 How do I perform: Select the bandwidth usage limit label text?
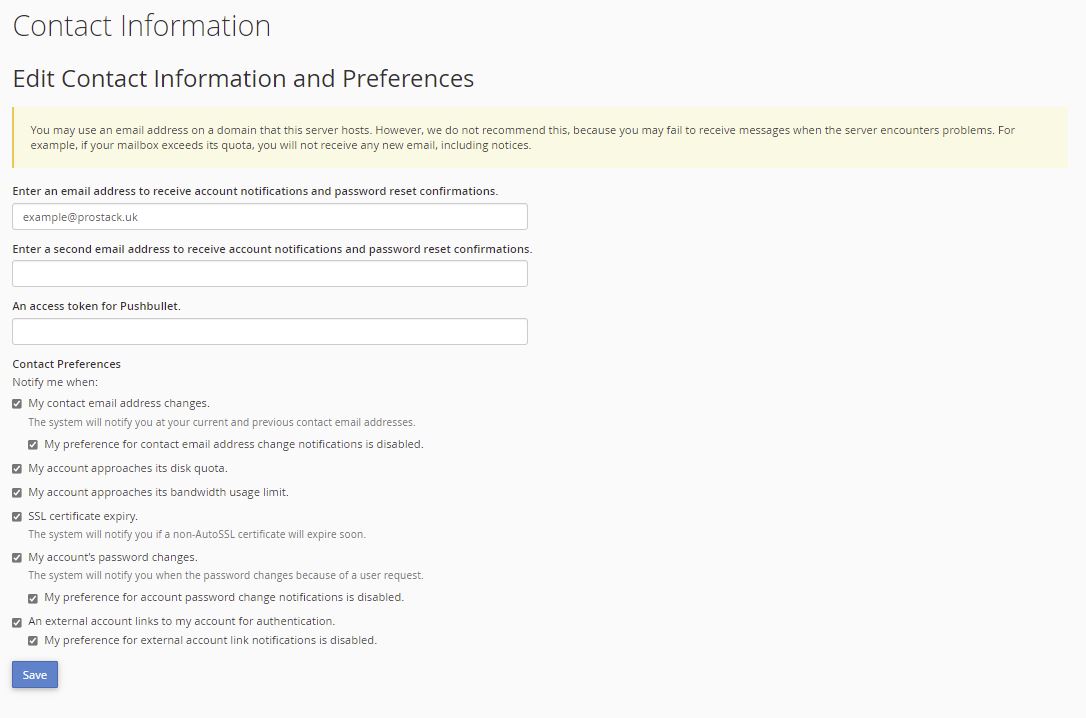coord(158,492)
